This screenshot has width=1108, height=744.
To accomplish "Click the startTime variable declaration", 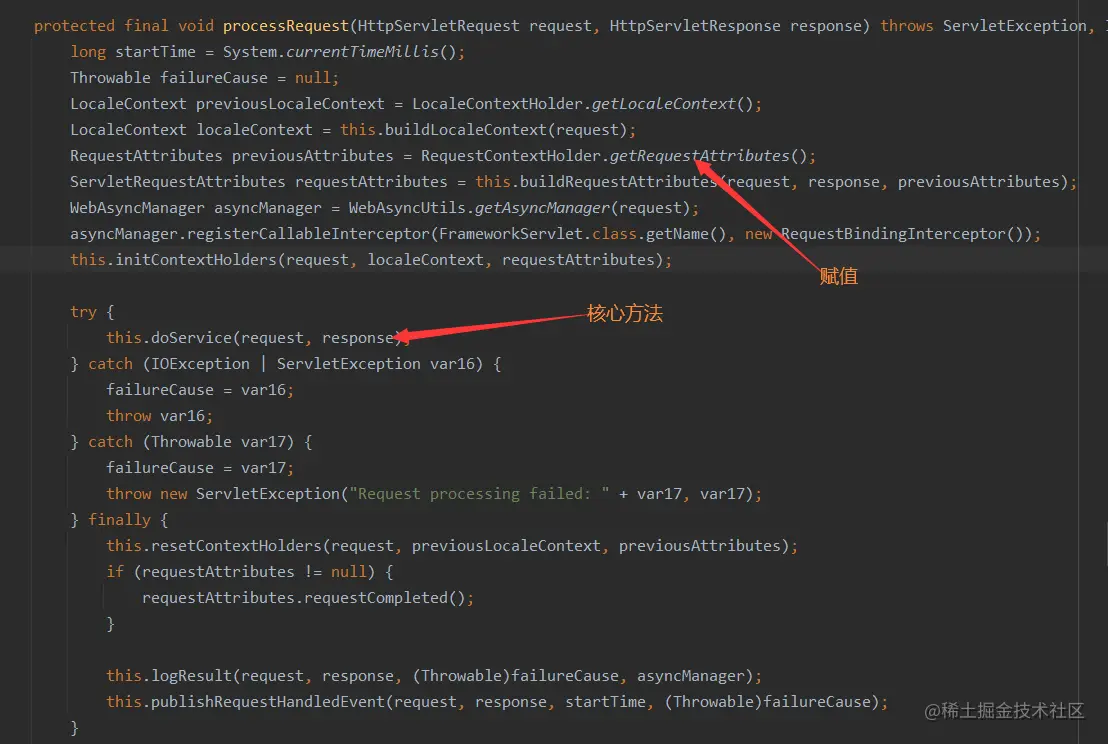I will pyautogui.click(x=155, y=52).
